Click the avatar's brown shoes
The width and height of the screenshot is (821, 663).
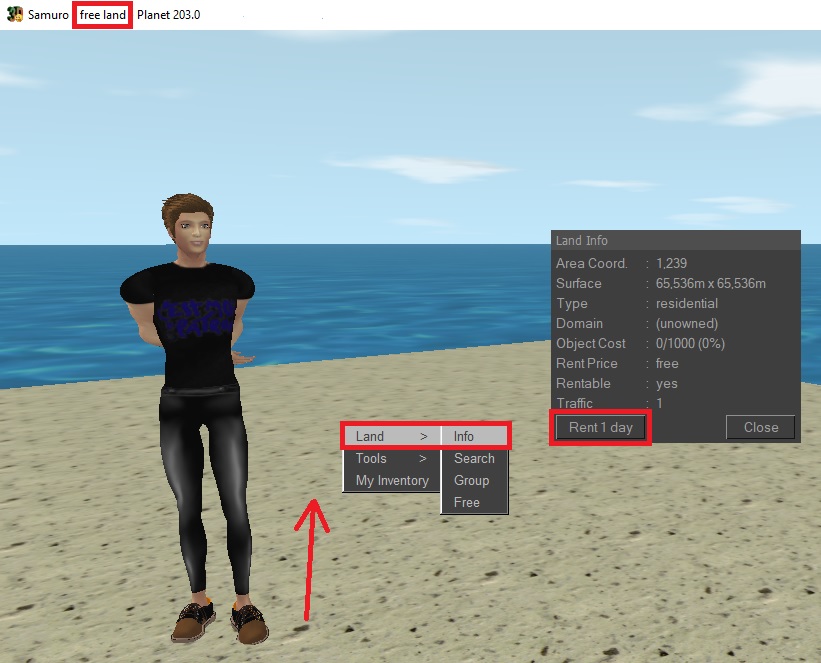218,620
